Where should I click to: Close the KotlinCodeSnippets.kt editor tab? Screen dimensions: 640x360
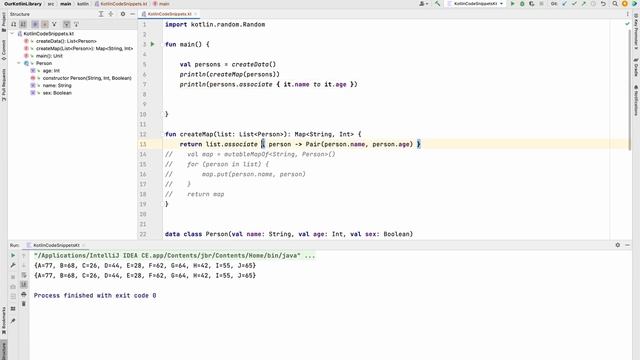tap(196, 14)
